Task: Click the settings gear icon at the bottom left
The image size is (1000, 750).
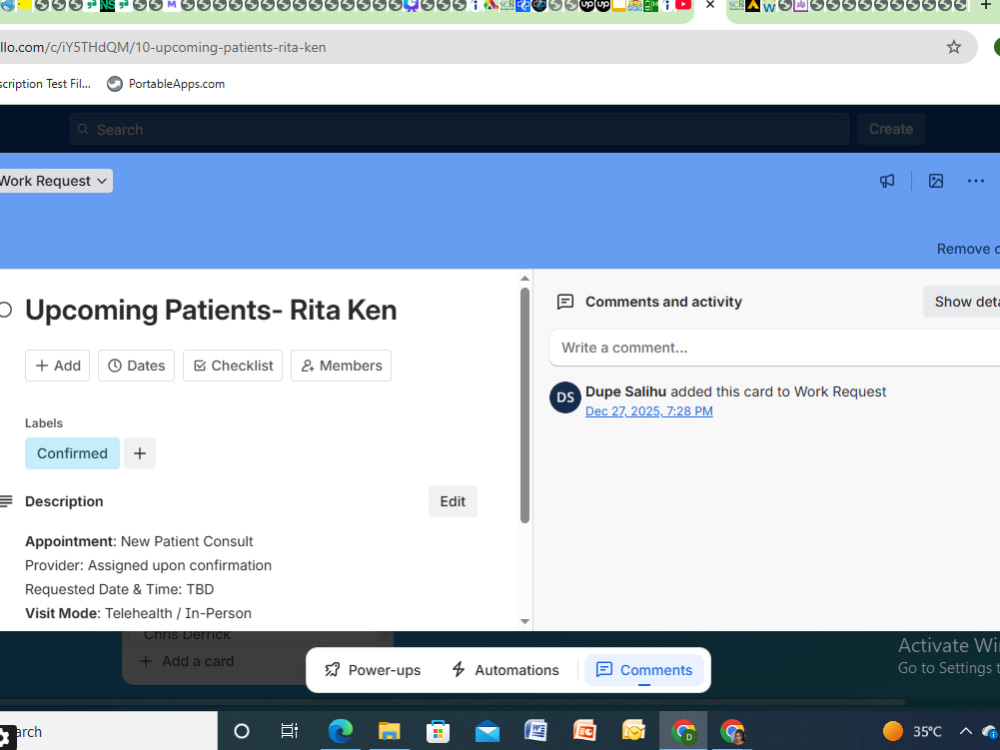Action: pos(6,738)
